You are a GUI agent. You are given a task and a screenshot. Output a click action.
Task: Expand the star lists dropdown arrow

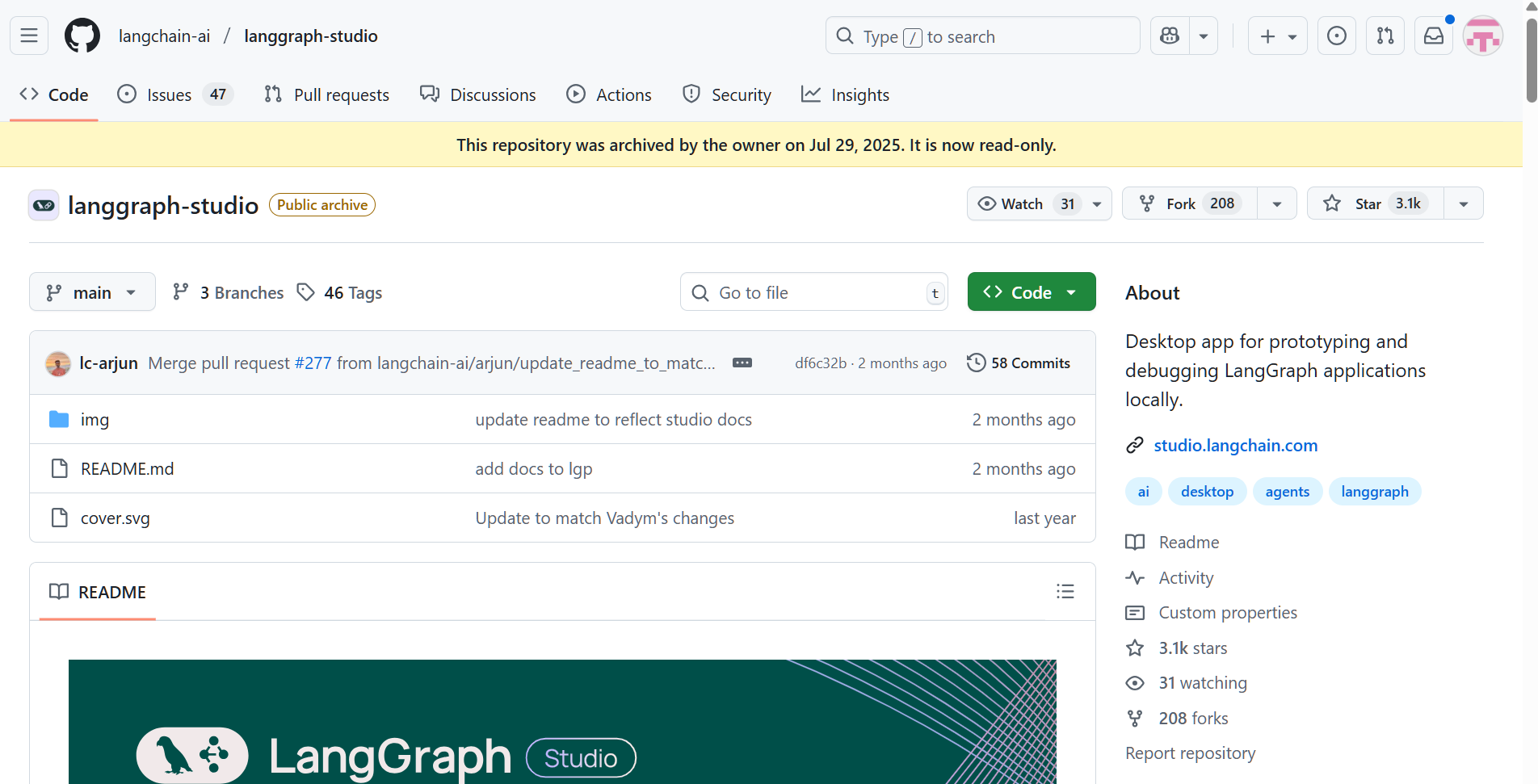pos(1464,203)
